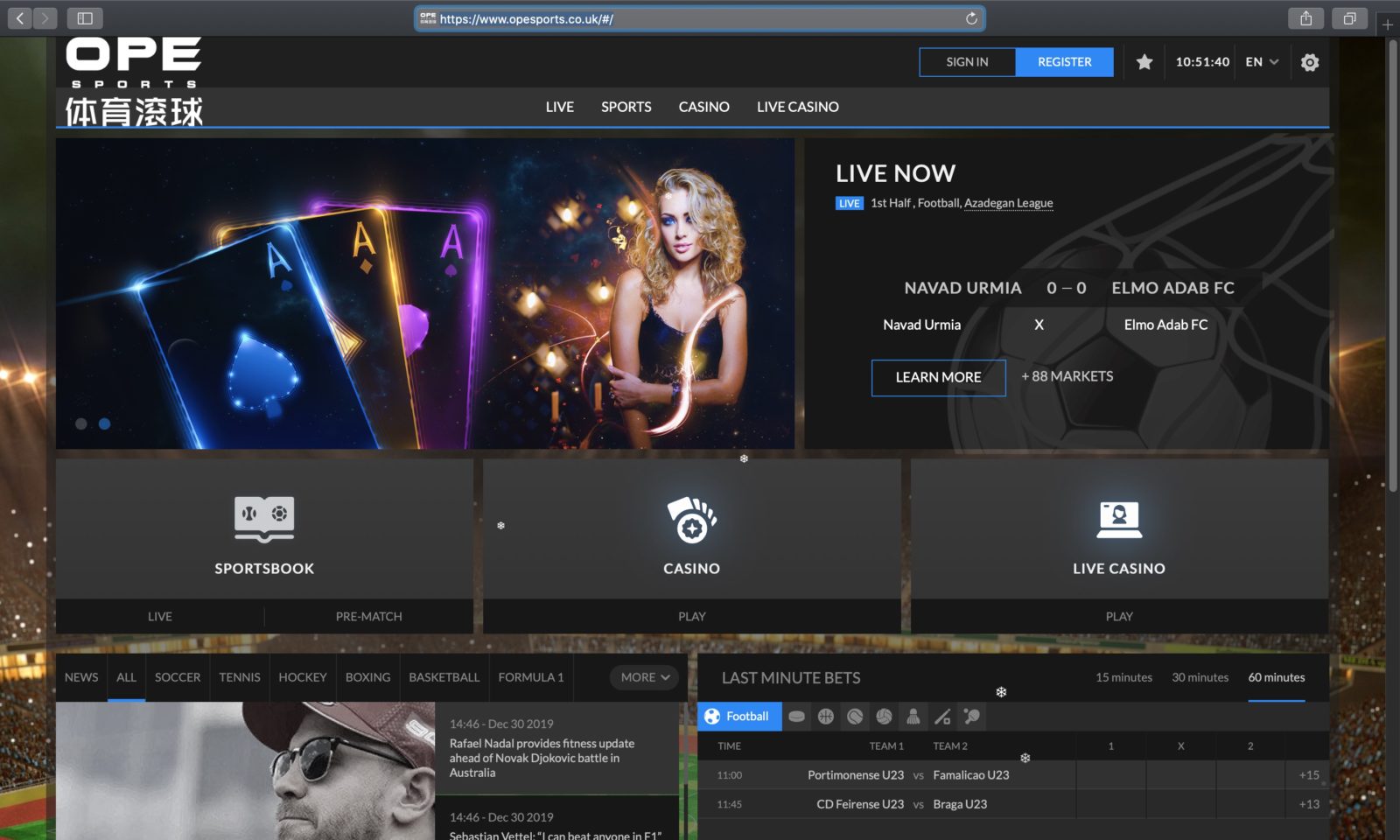Switch to the FORMULA 1 news tab
Image resolution: width=1400 pixels, height=840 pixels.
coord(530,677)
